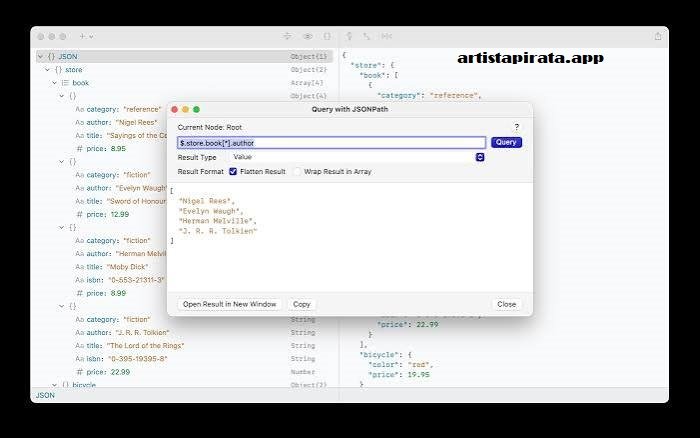Click the # icon beside price 8.95

coord(79,149)
